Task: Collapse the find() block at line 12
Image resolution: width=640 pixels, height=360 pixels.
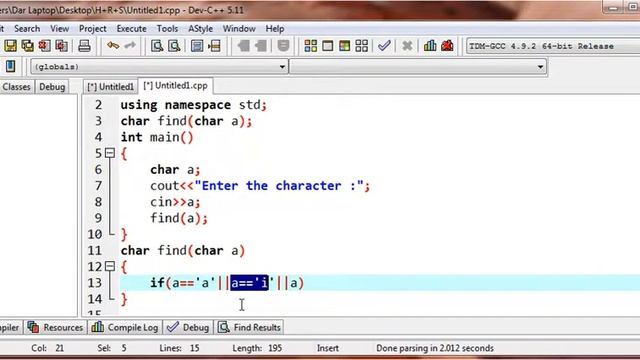Action: [110, 267]
